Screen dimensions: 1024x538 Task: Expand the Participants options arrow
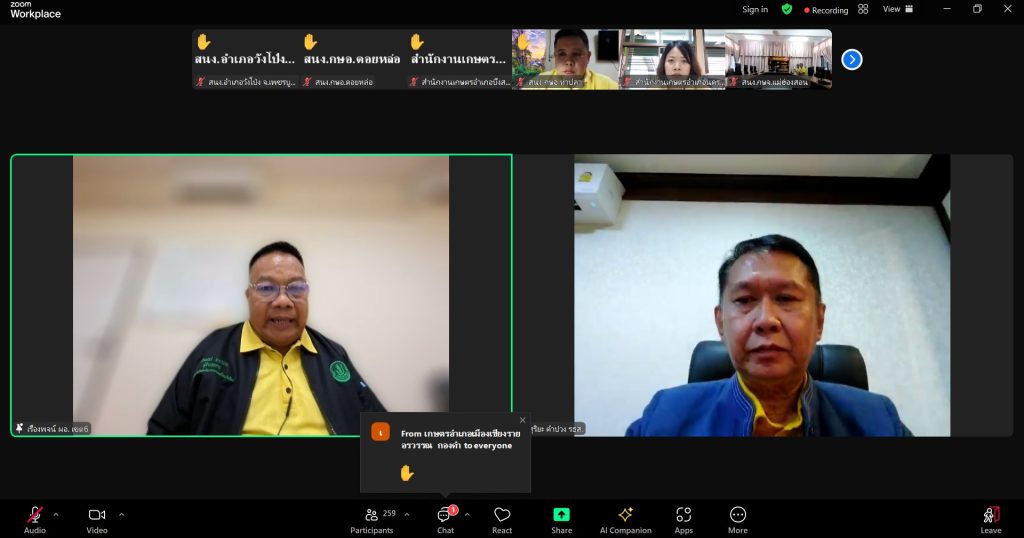(x=407, y=515)
